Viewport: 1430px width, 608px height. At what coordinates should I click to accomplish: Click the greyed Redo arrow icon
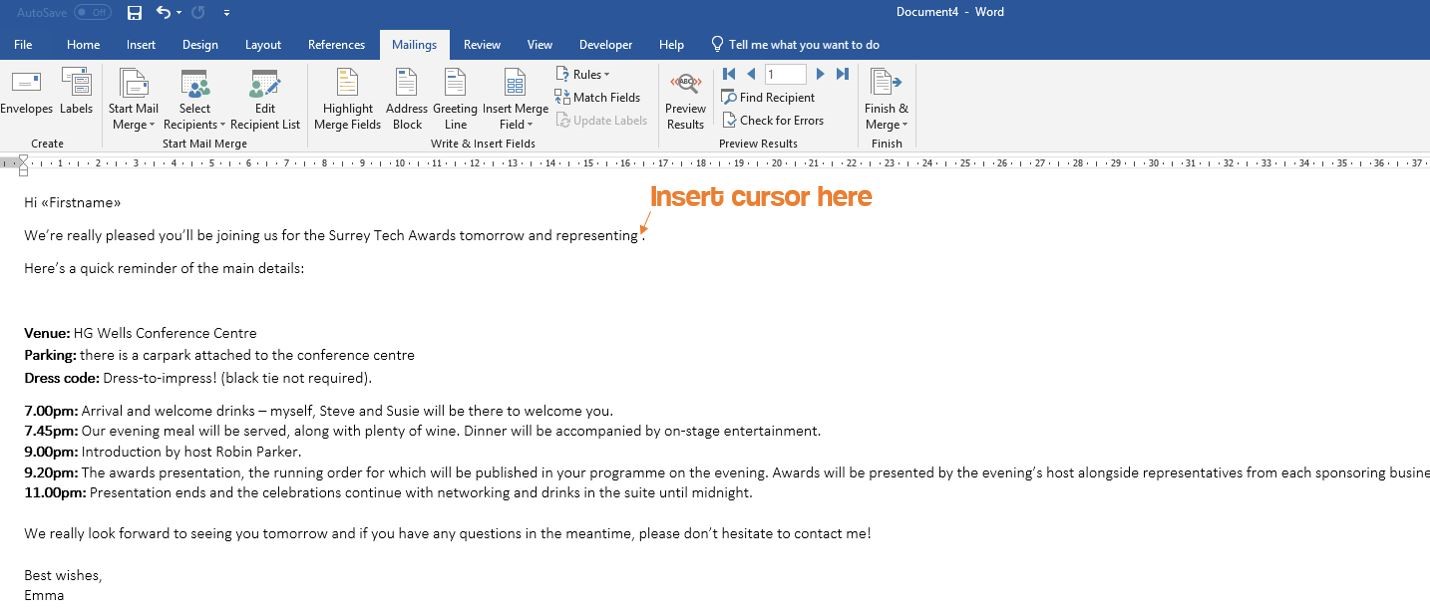[198, 13]
